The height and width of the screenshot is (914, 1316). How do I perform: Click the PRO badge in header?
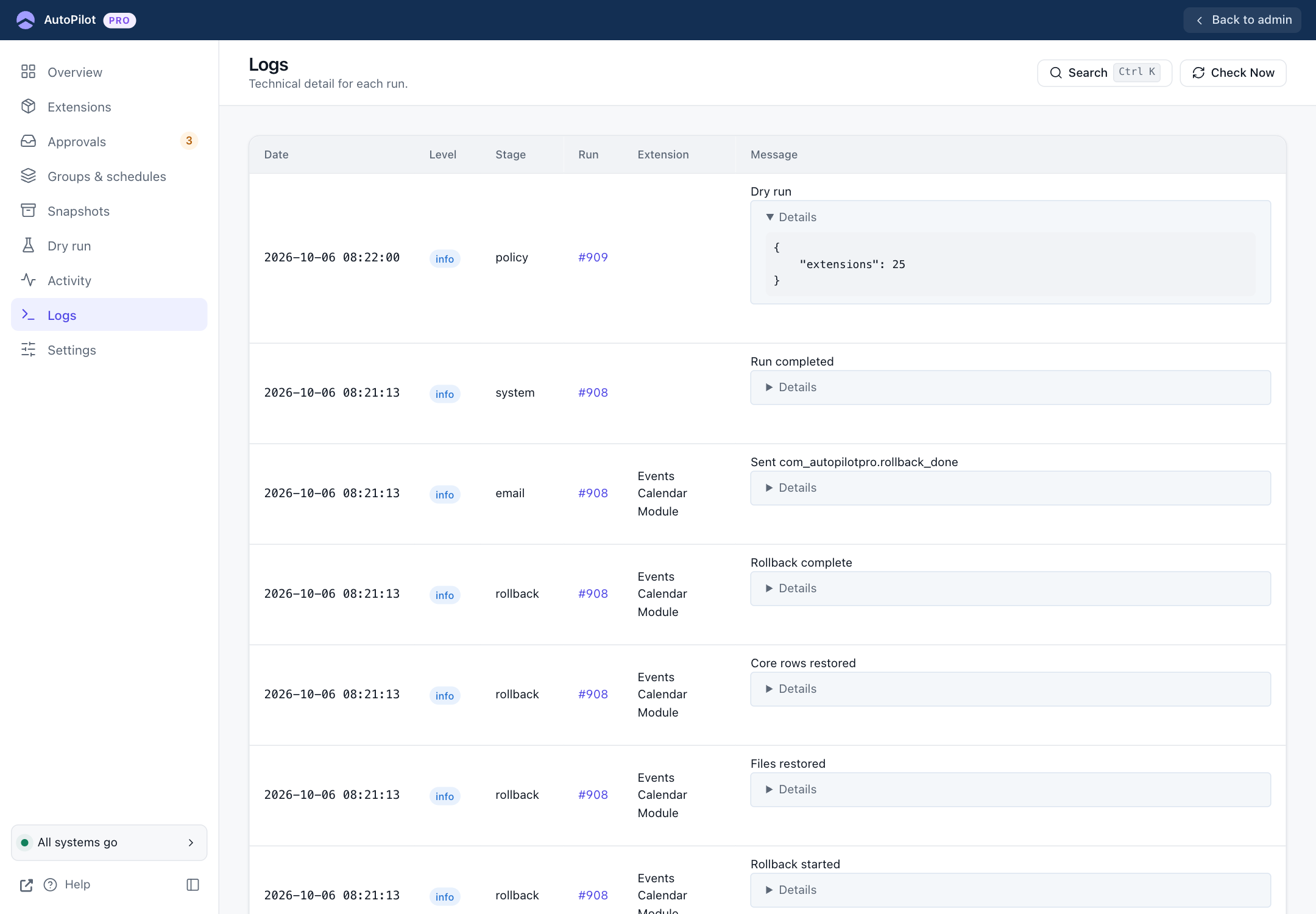click(x=119, y=20)
